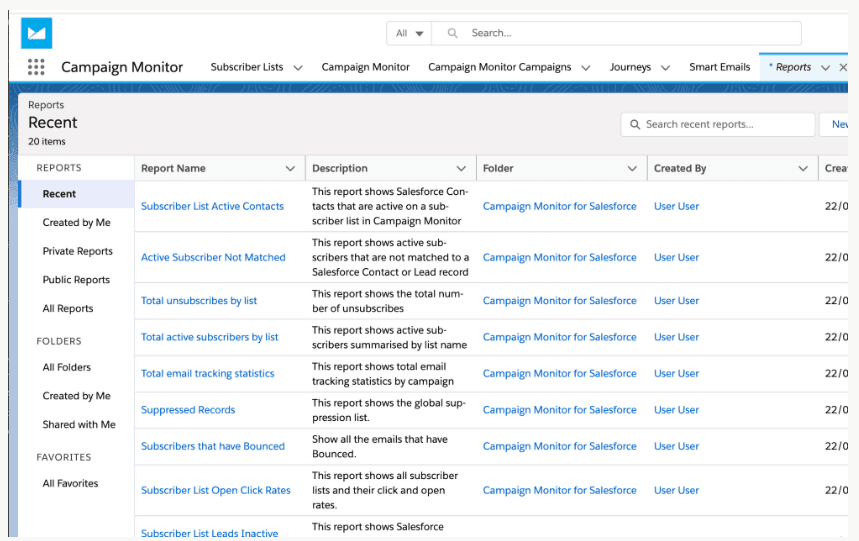Screen dimensions: 859x541
Task: Open the Total email tracking statistics report
Action: click(208, 373)
